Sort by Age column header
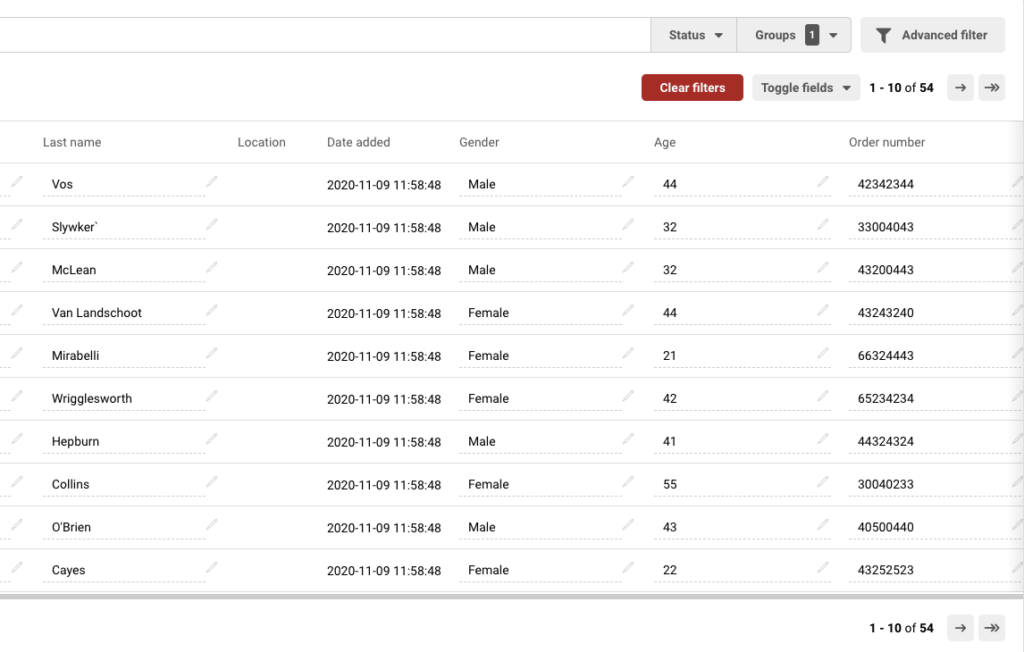This screenshot has width=1024, height=652. tap(665, 142)
